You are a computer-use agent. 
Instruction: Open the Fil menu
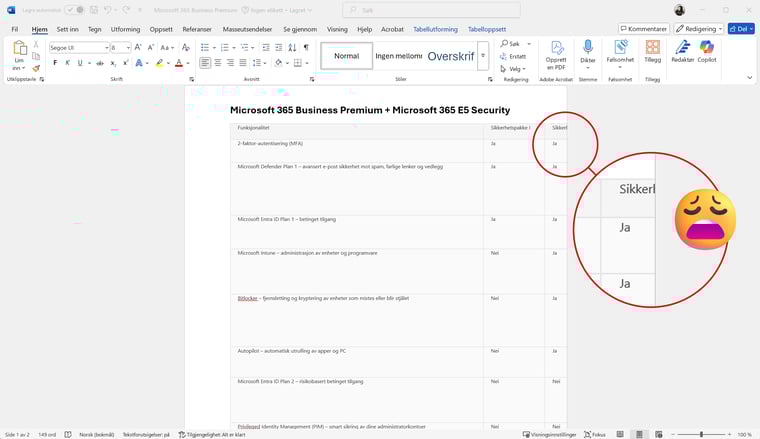(x=15, y=29)
